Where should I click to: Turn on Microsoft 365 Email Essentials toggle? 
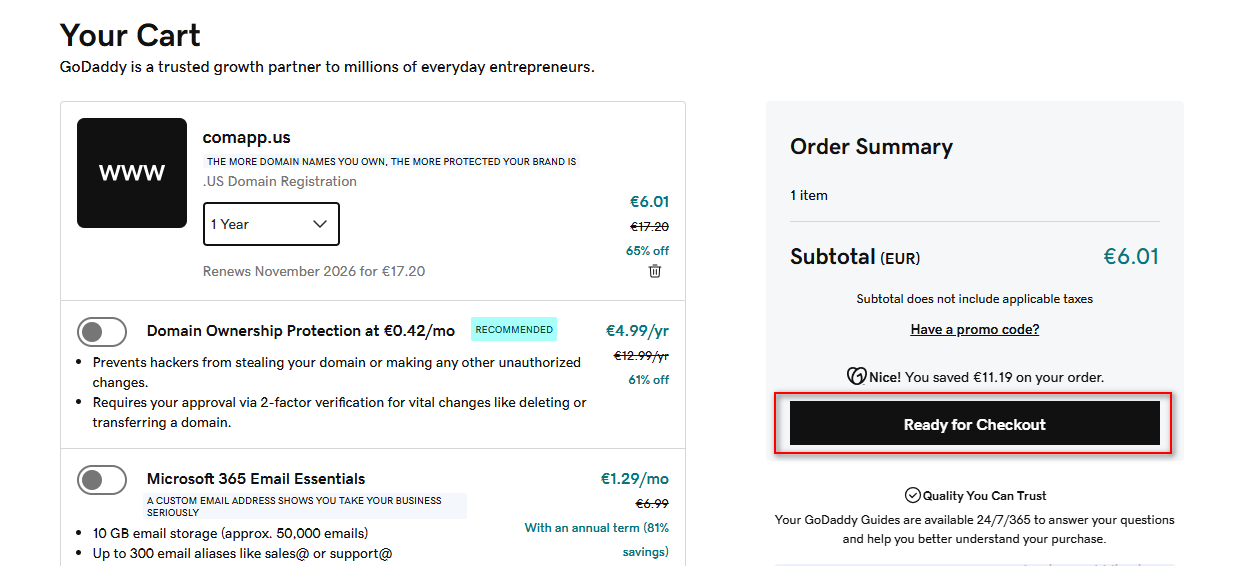(x=102, y=480)
